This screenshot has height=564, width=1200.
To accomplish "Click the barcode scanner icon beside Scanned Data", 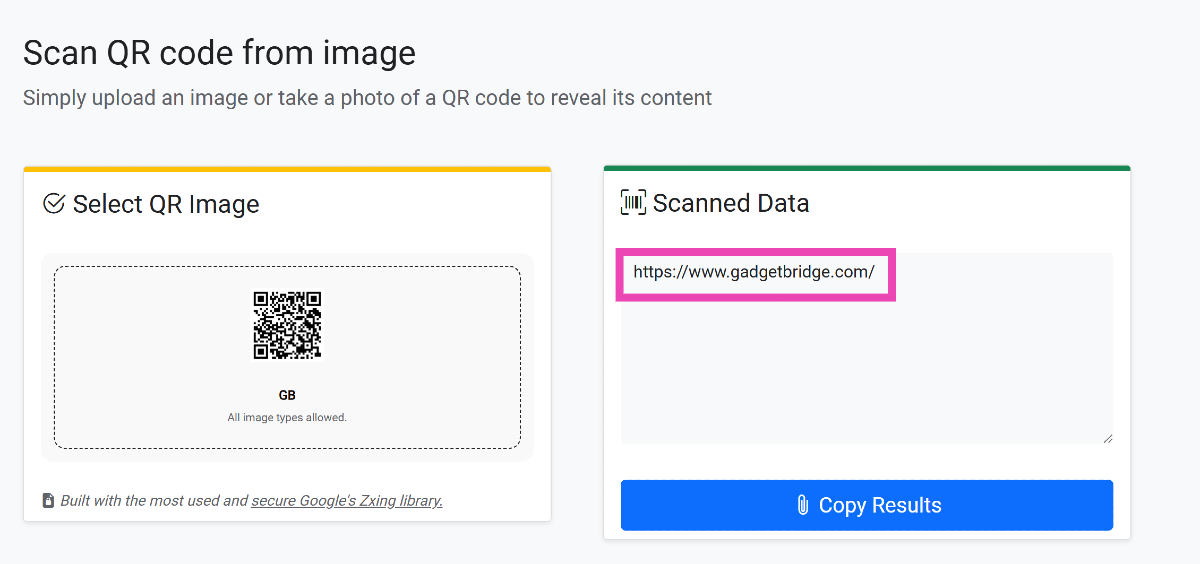I will 633,203.
